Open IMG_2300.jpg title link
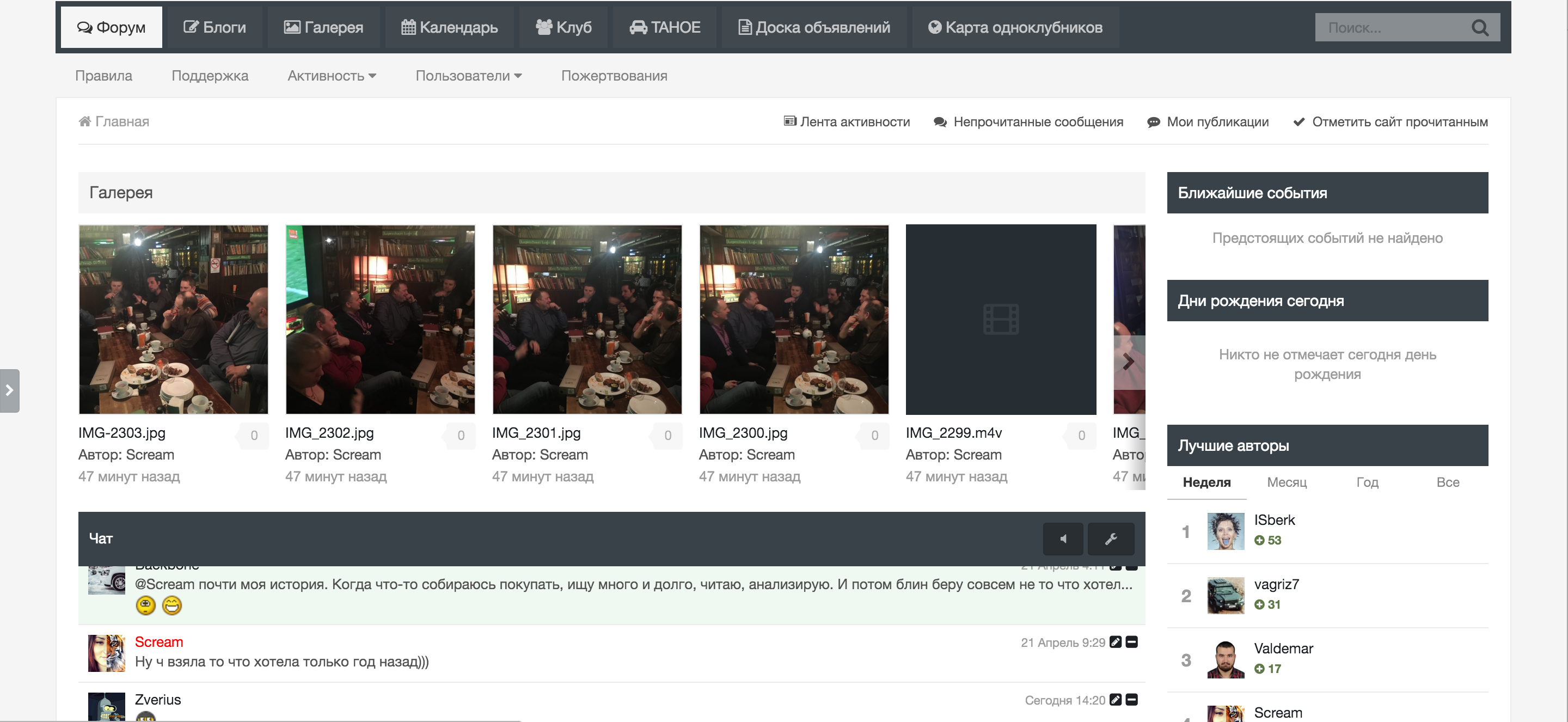Screen dimensions: 1568x722 coord(743,433)
